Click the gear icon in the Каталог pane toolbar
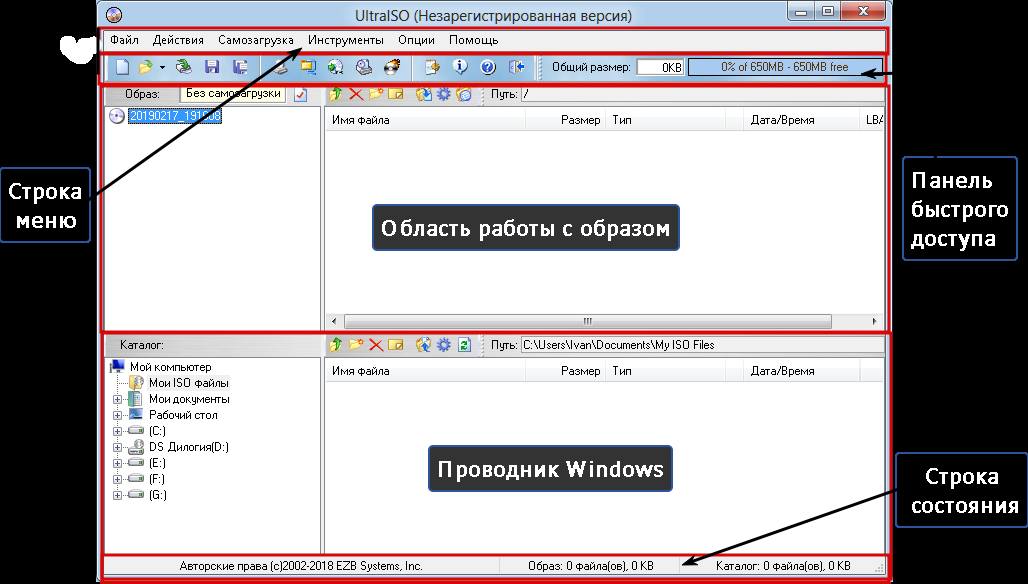Image resolution: width=1028 pixels, height=584 pixels. tap(444, 345)
